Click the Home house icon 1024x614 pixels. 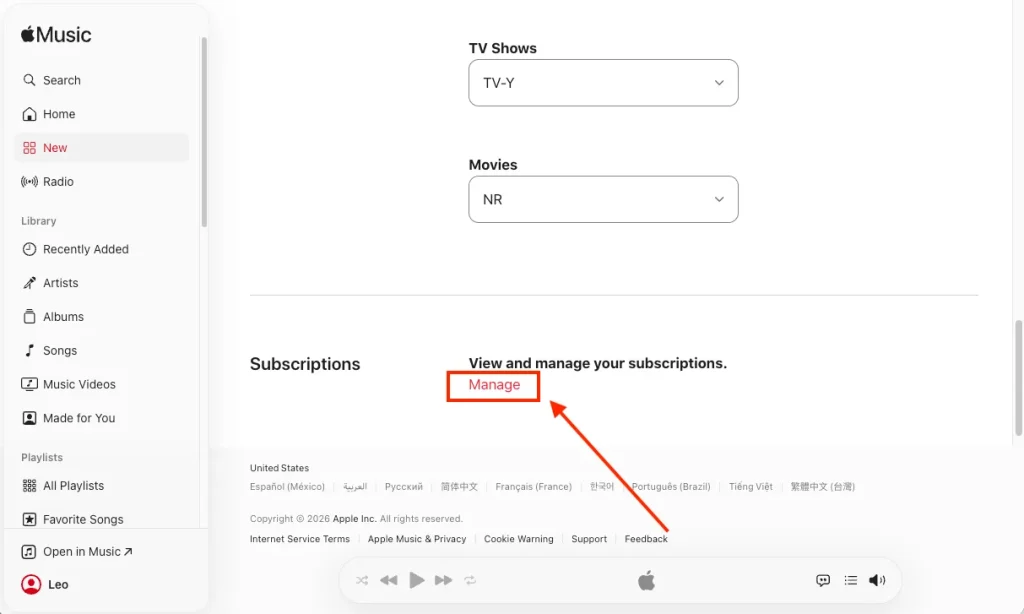[29, 114]
